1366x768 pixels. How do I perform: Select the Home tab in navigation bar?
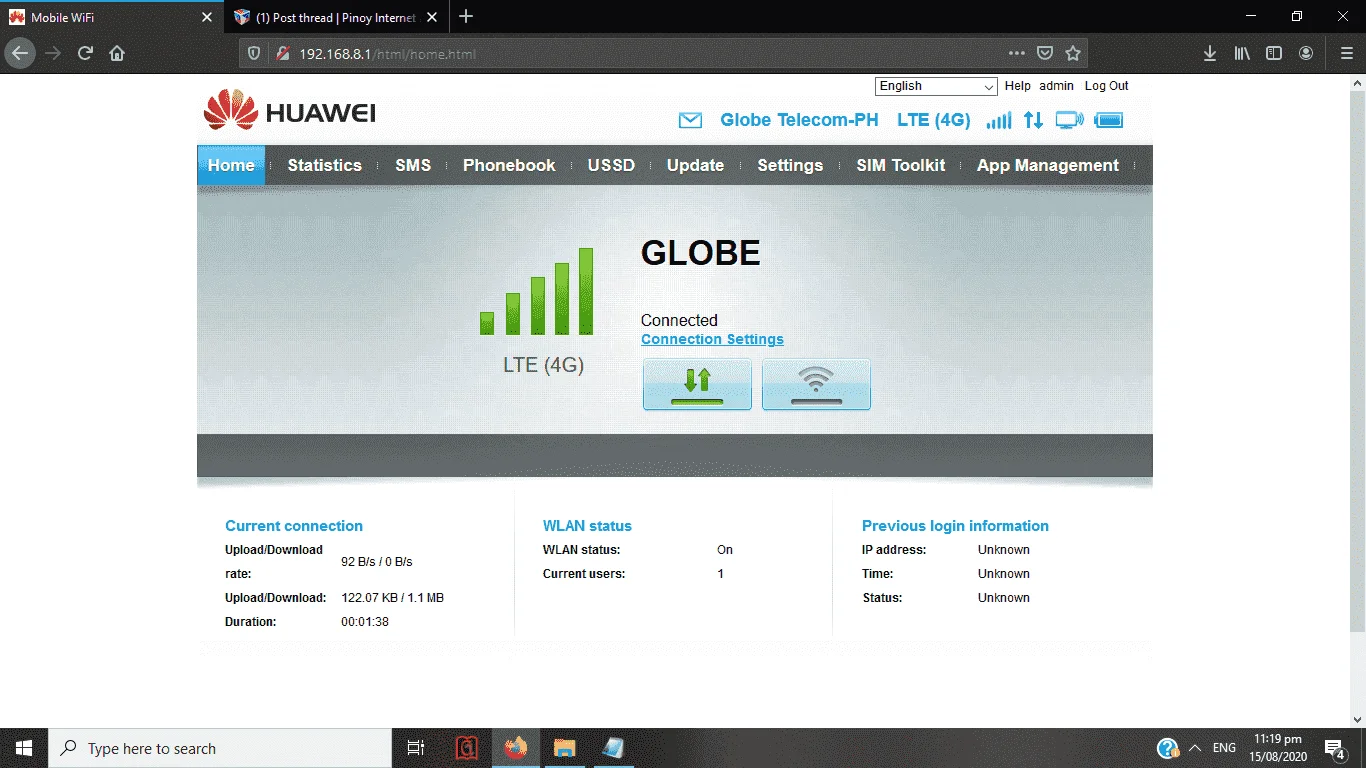coord(231,165)
